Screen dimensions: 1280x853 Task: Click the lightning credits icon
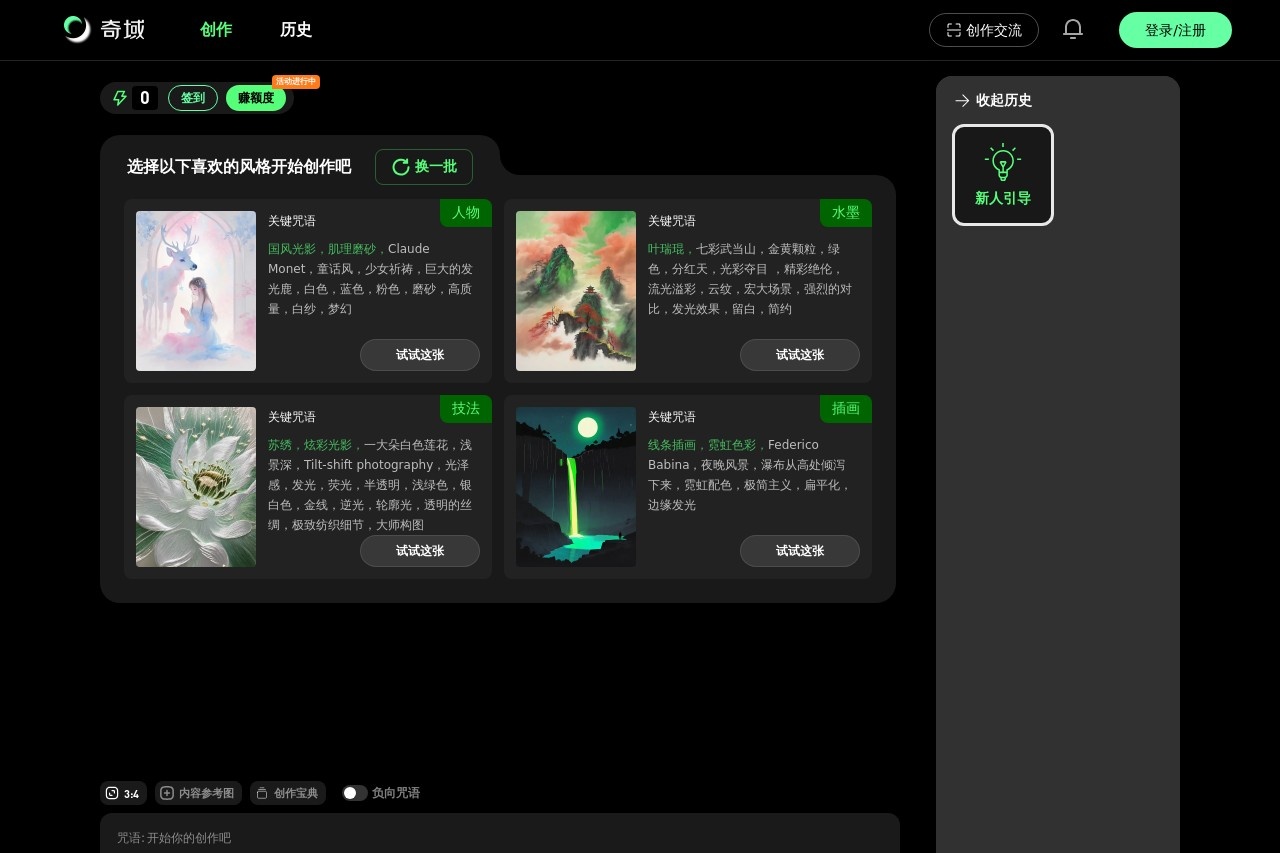tap(120, 97)
